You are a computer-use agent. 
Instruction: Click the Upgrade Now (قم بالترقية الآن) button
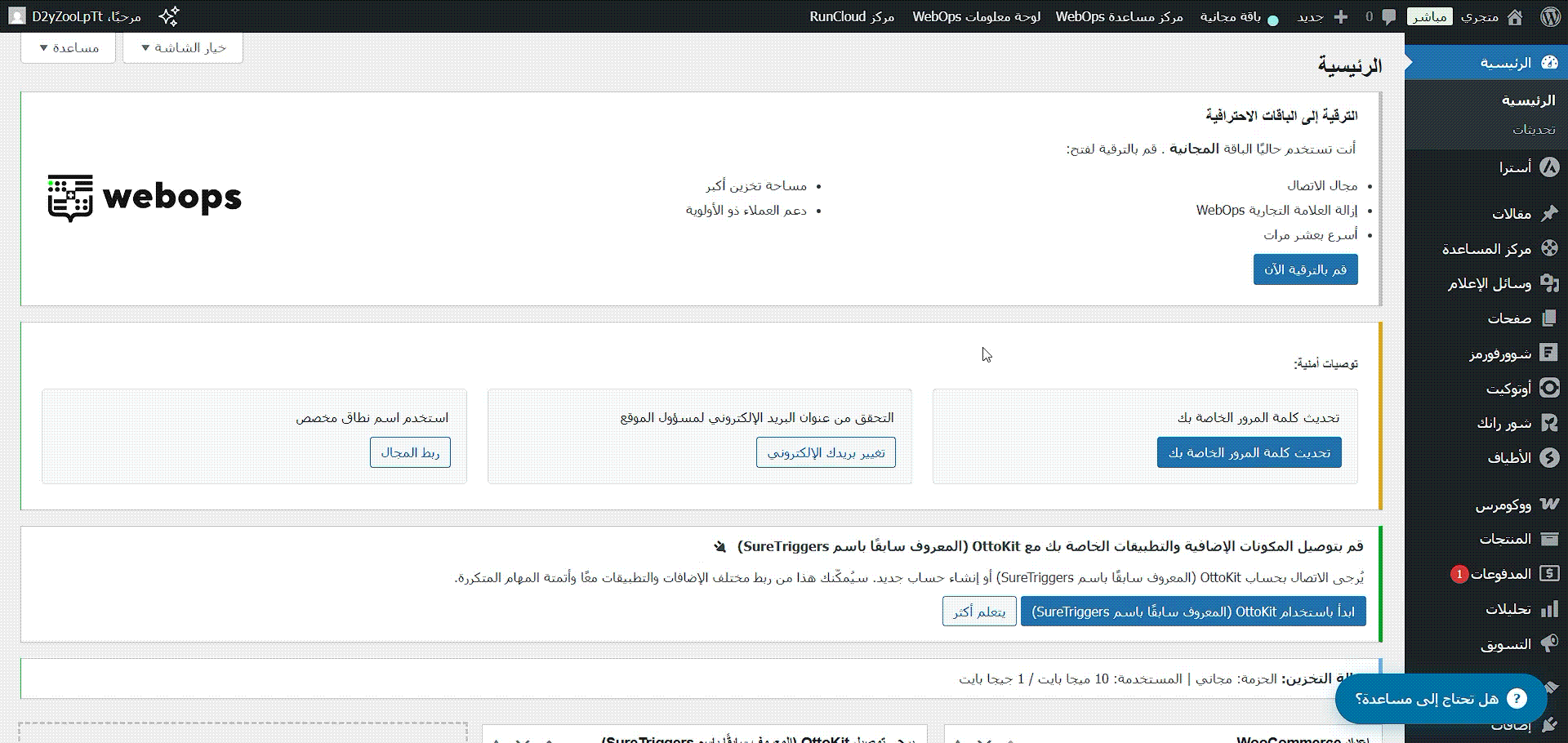(1305, 269)
